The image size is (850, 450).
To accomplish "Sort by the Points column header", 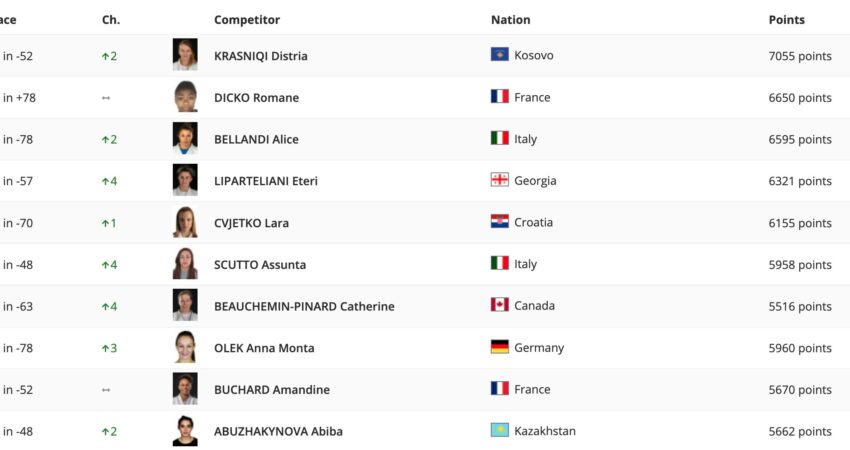I will 786,20.
